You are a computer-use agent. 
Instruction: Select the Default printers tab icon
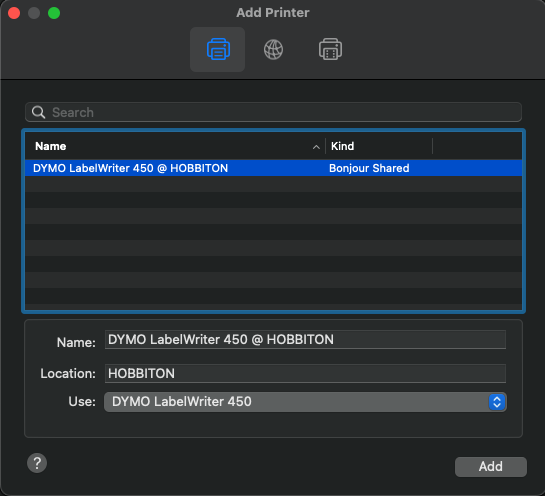(x=218, y=49)
